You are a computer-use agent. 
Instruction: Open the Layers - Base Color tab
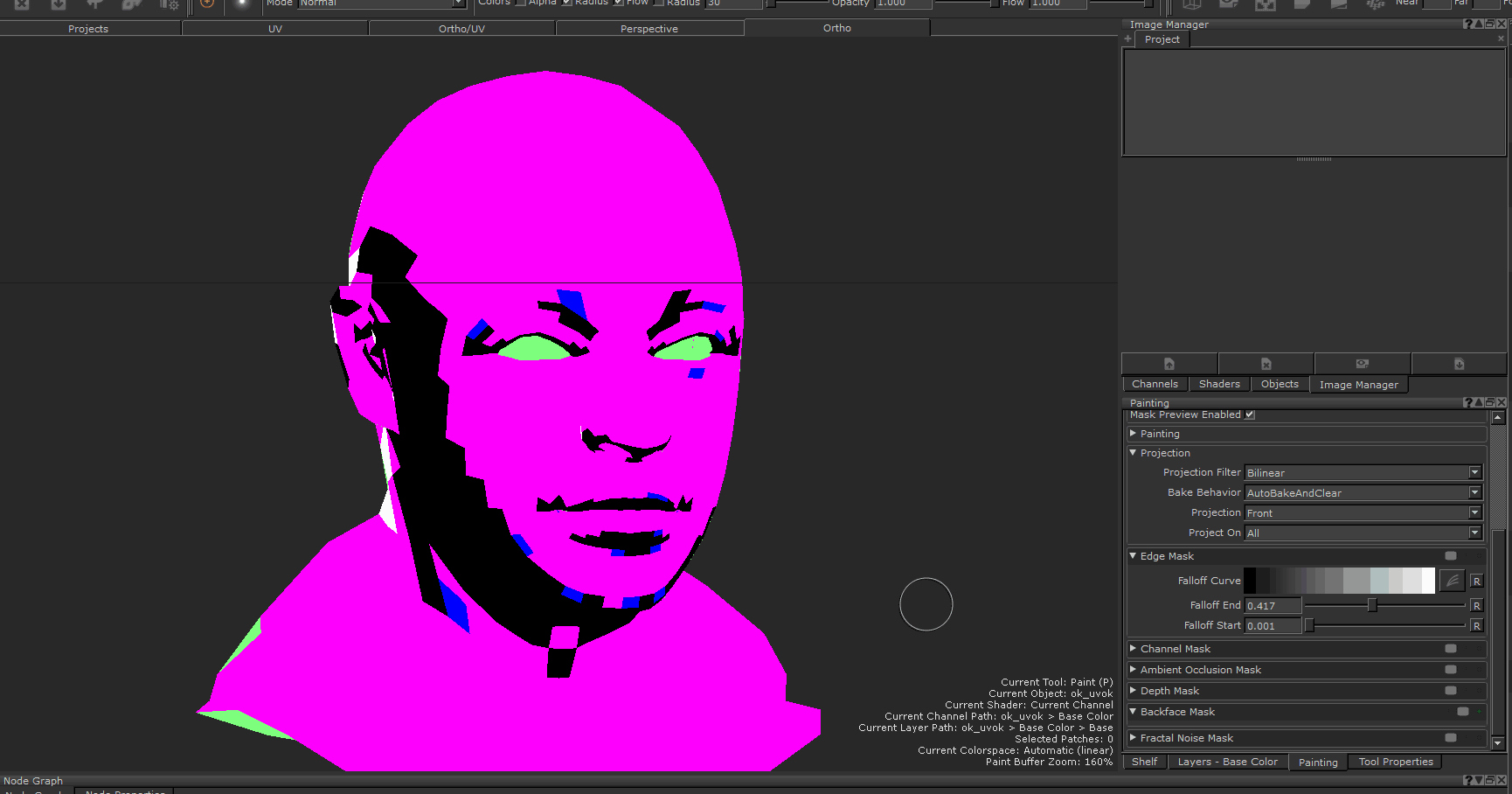point(1227,762)
